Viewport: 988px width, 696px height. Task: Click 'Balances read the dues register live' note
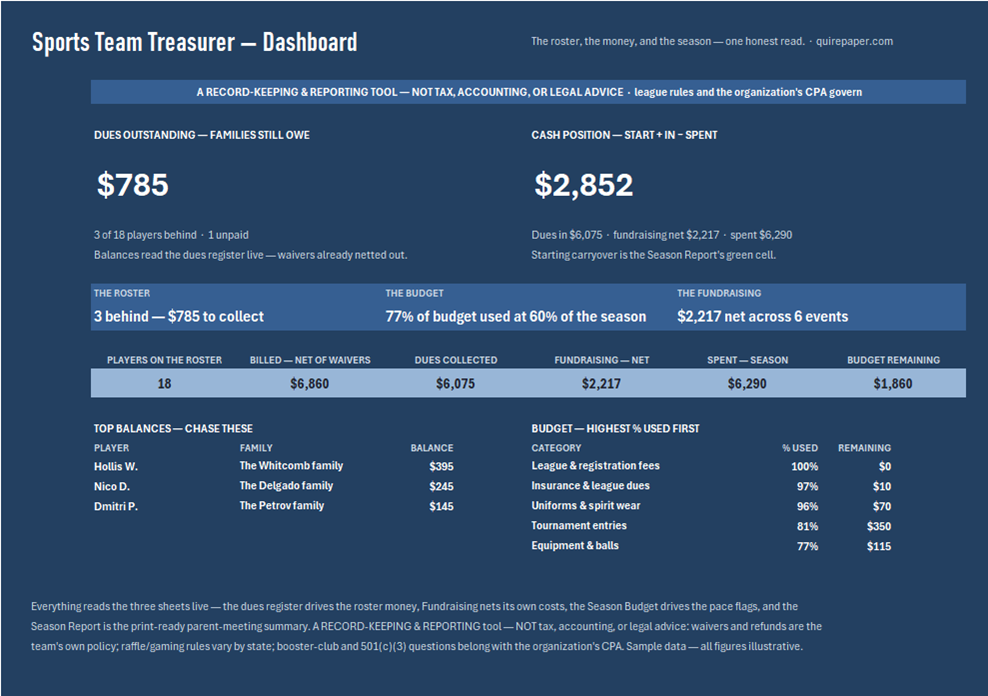pyautogui.click(x=250, y=255)
